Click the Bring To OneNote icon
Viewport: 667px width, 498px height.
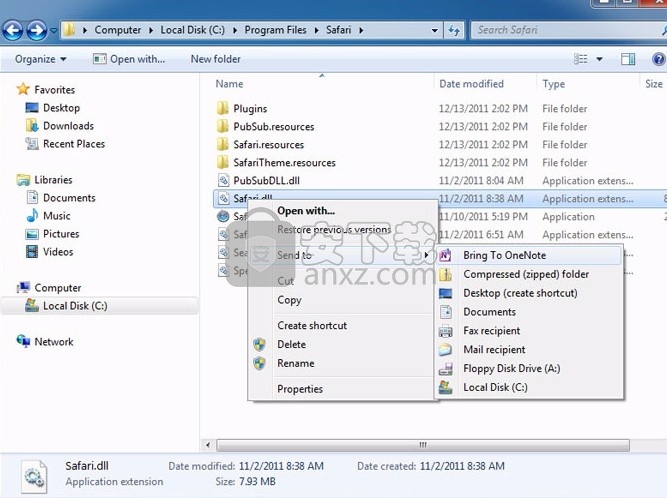pos(445,255)
